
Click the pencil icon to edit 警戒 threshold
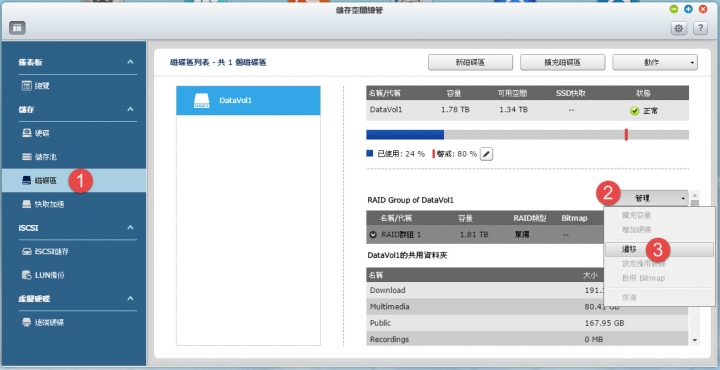(487, 154)
